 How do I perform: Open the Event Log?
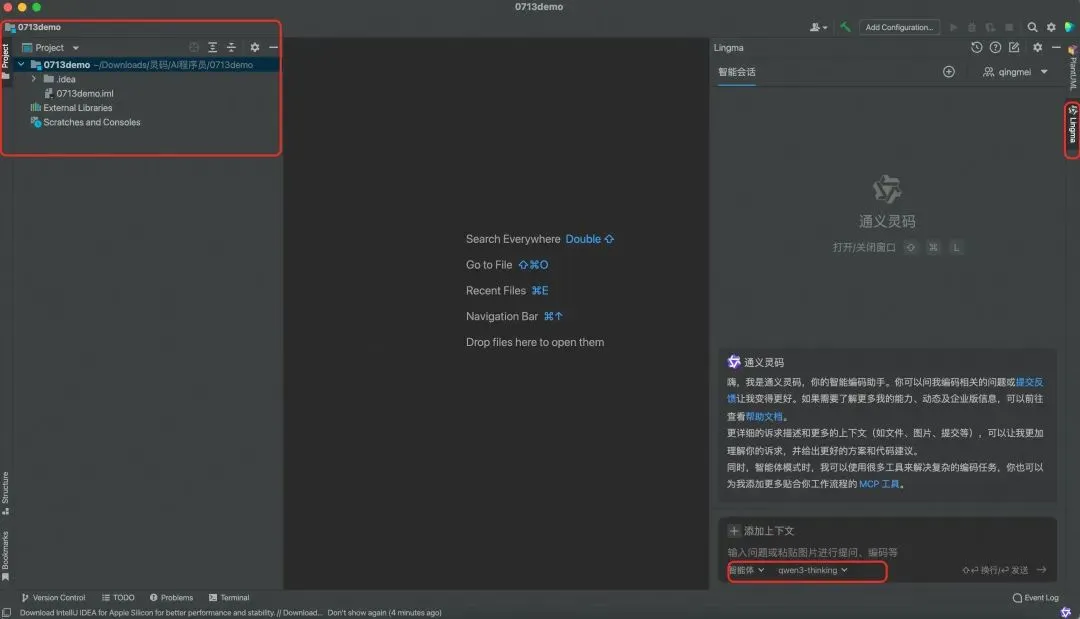coord(1035,598)
